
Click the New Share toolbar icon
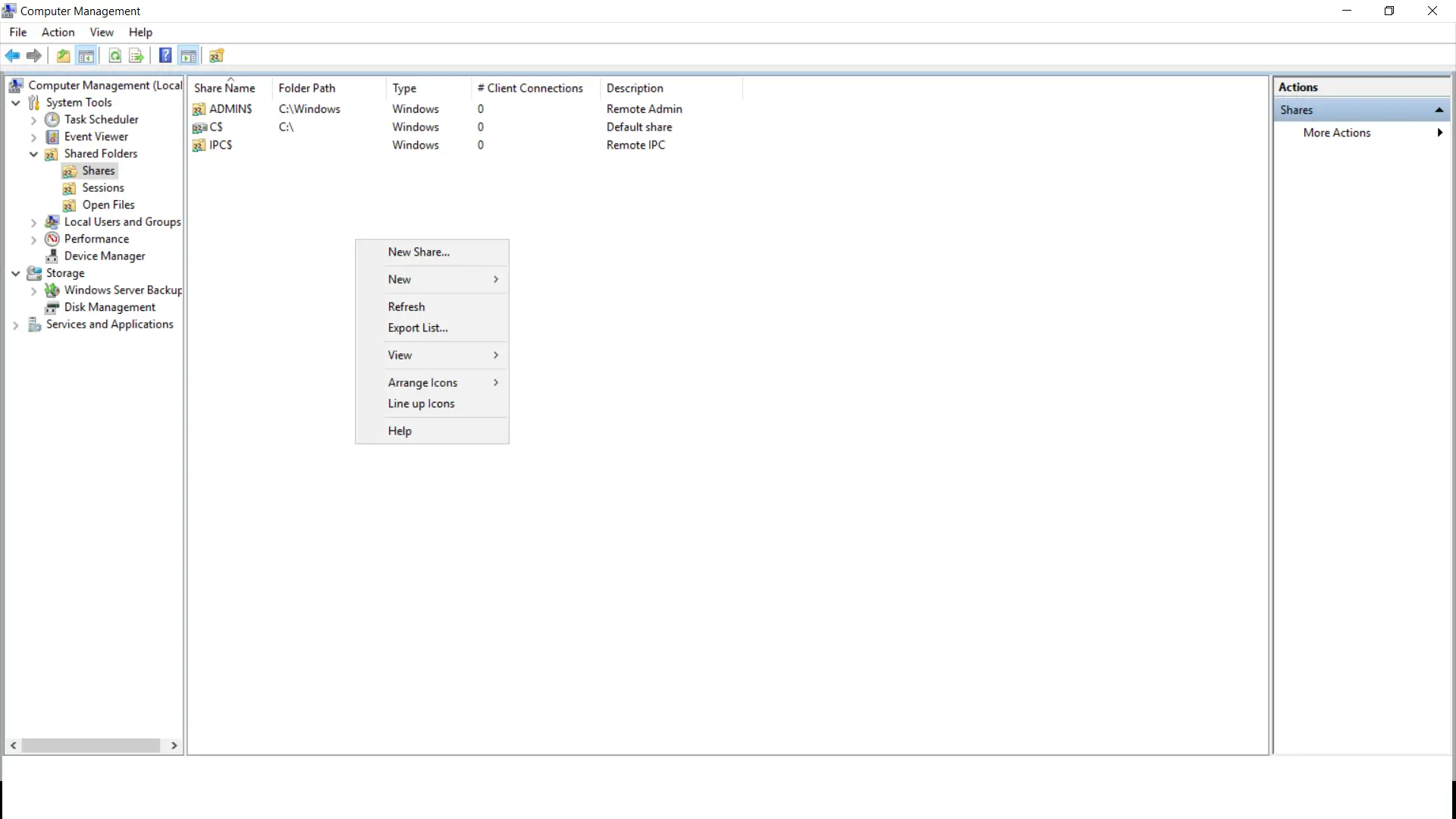click(x=217, y=55)
